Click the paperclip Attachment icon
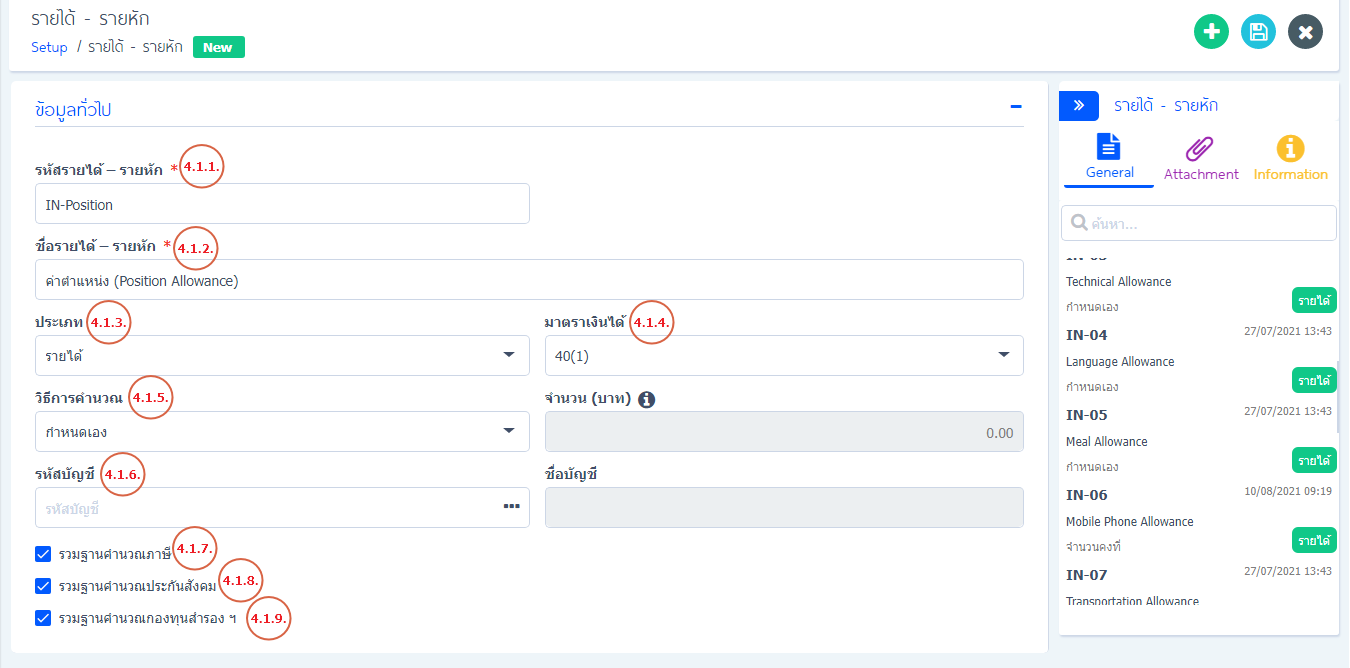 (1200, 149)
